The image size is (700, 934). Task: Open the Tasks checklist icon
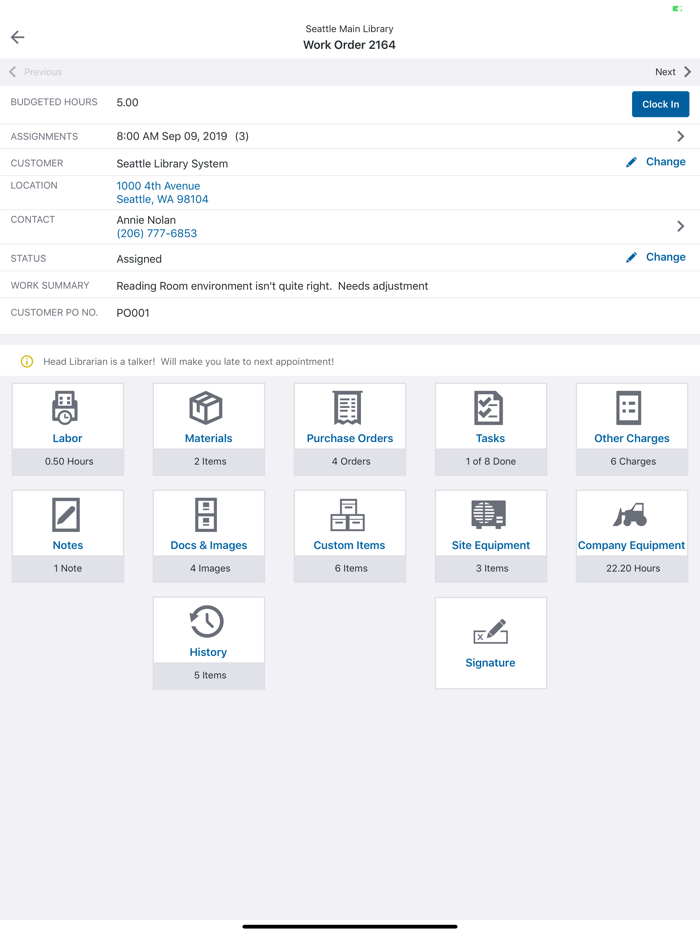(x=489, y=407)
